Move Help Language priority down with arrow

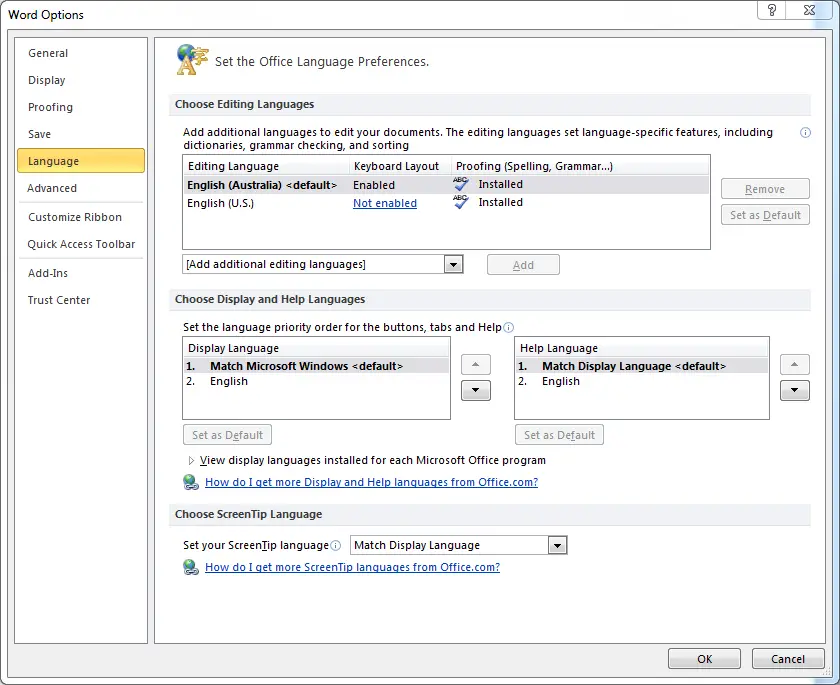pos(794,390)
